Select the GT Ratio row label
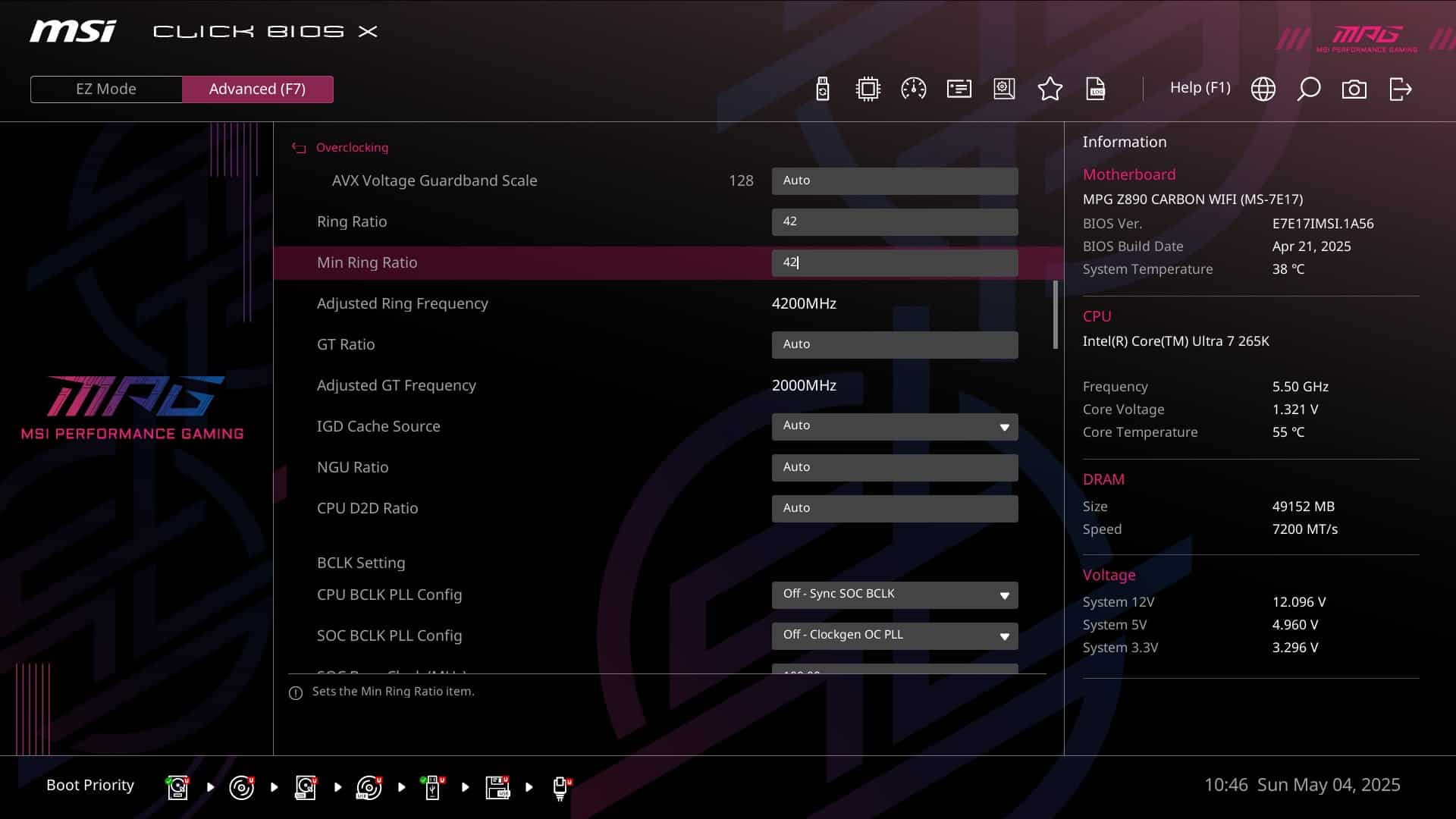Screen dimensions: 1456x819 tap(346, 344)
